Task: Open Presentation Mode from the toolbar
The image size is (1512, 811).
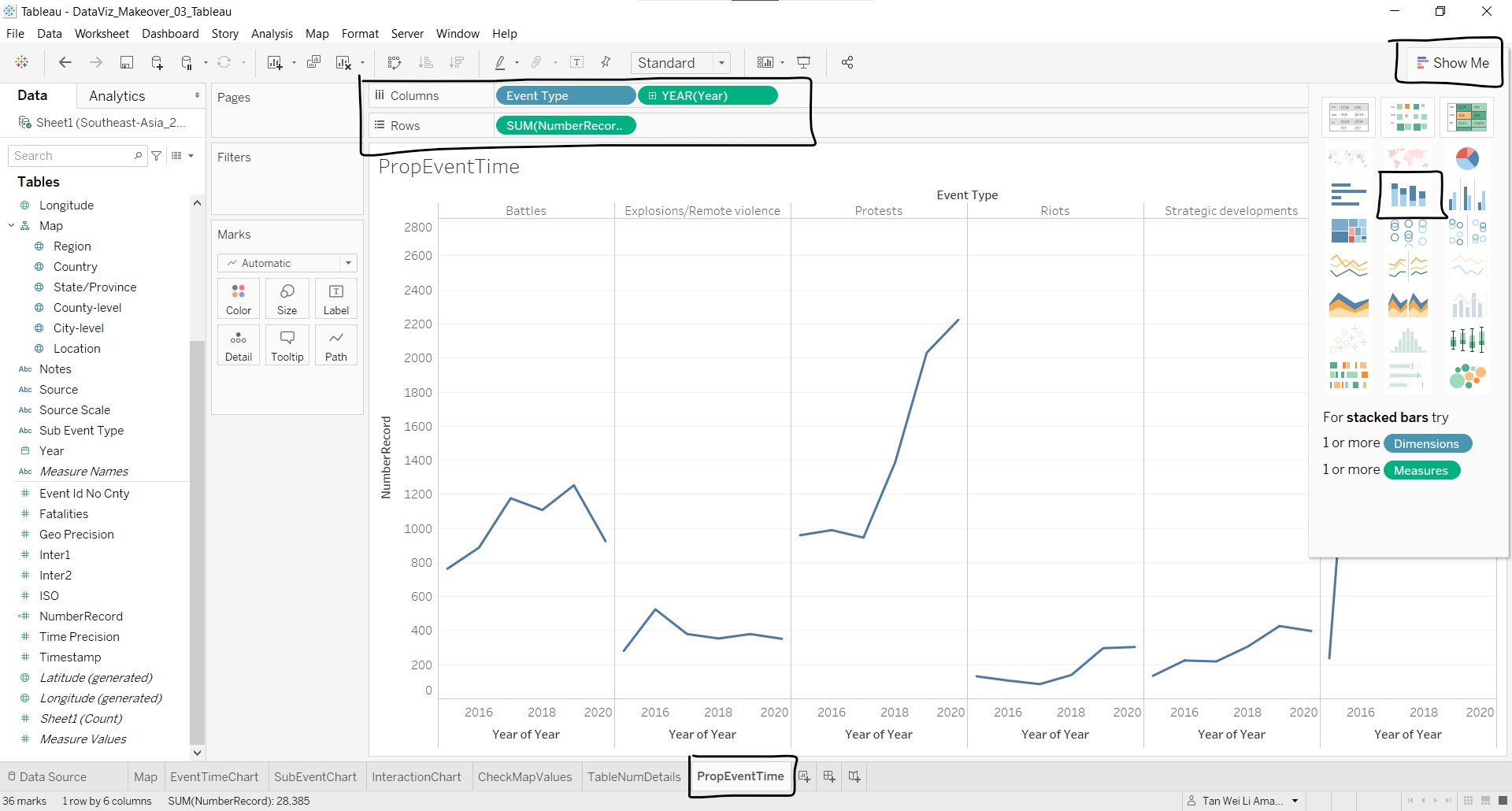Action: point(804,63)
